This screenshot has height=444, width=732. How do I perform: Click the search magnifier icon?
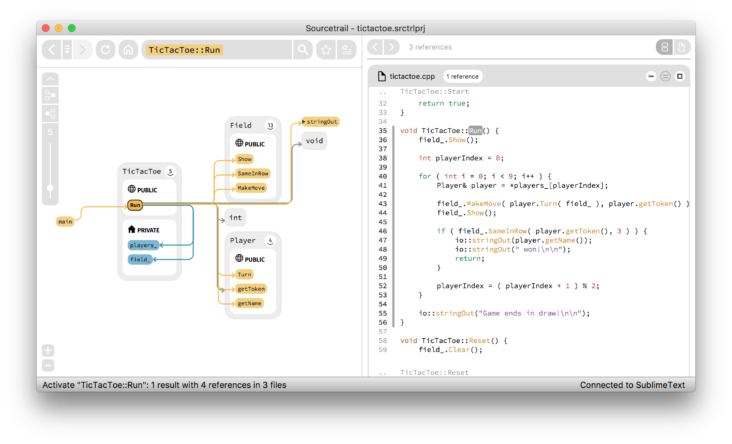302,49
